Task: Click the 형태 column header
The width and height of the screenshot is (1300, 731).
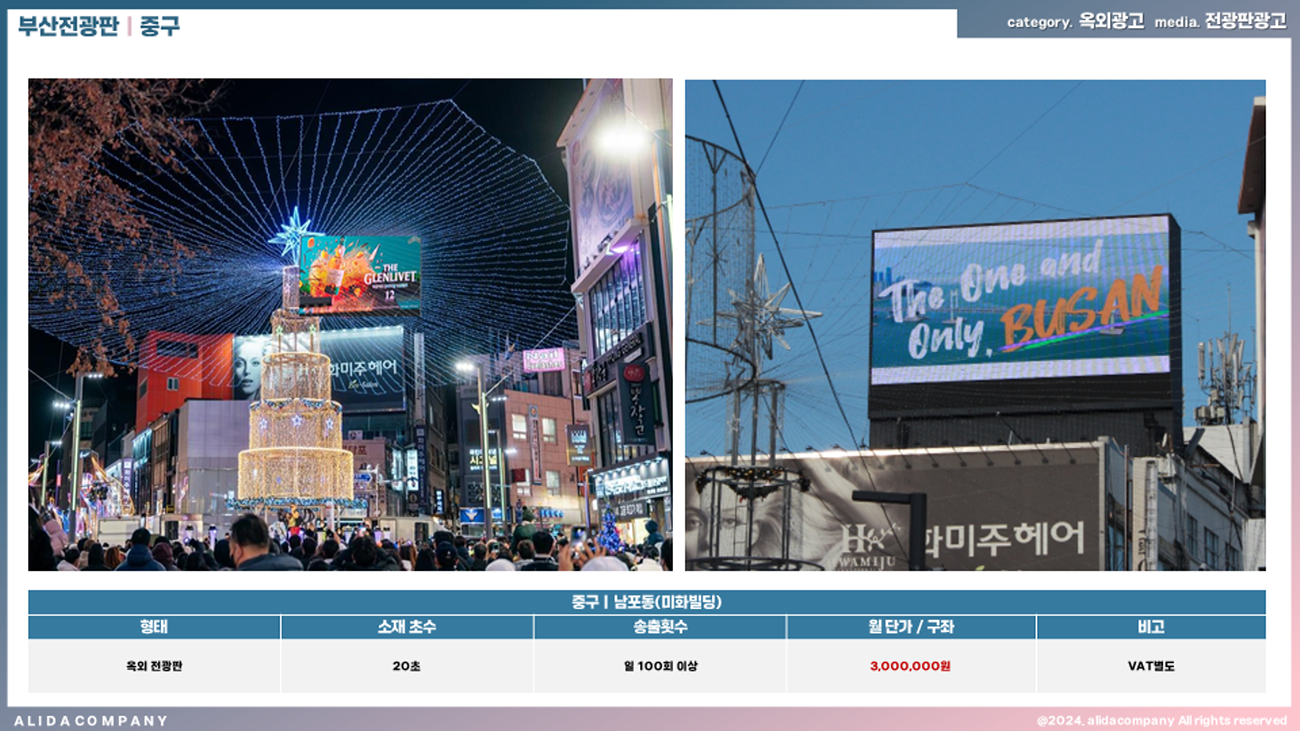Action: coord(154,627)
